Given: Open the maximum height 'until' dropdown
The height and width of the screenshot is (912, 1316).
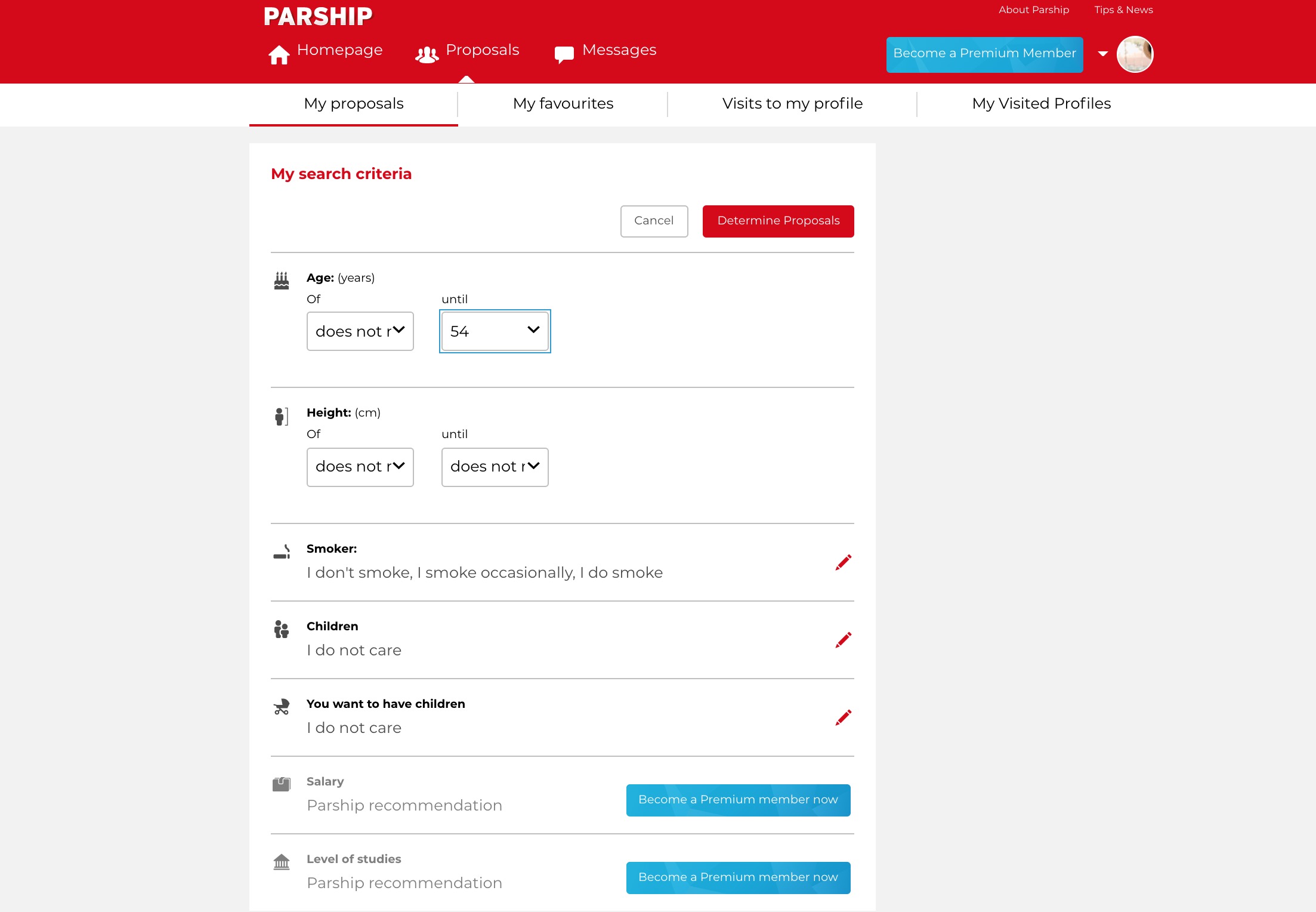Looking at the screenshot, I should click(x=495, y=467).
